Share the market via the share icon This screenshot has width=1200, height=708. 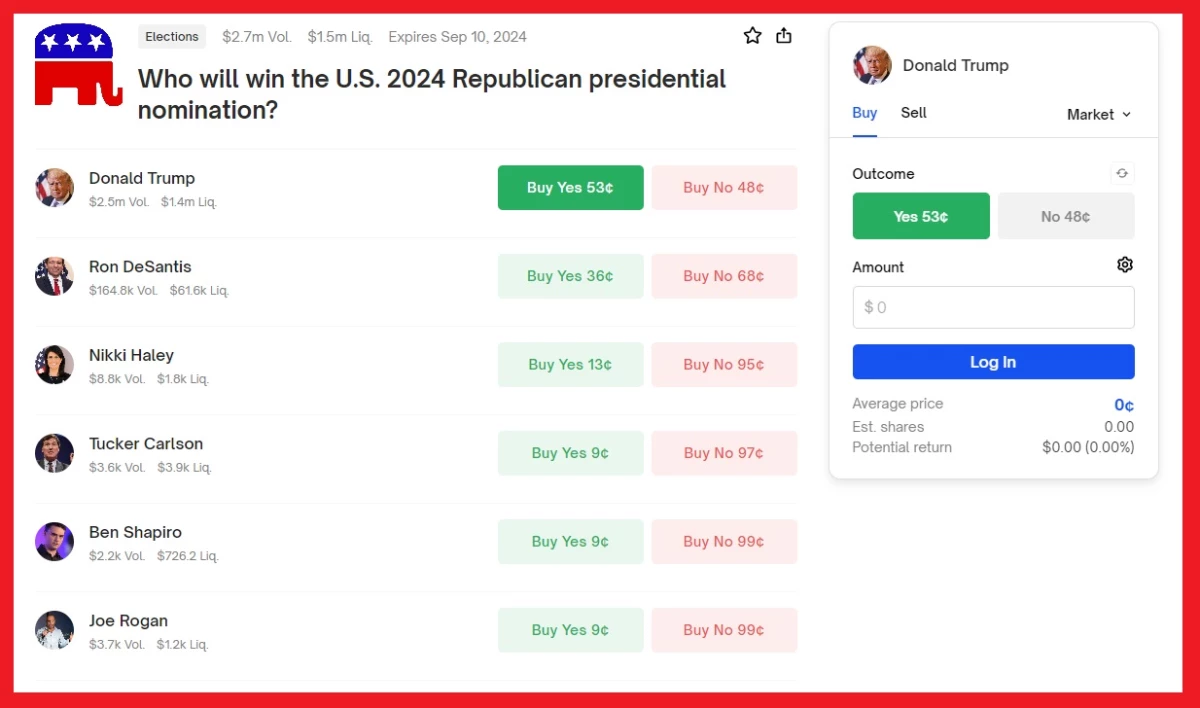pos(784,36)
